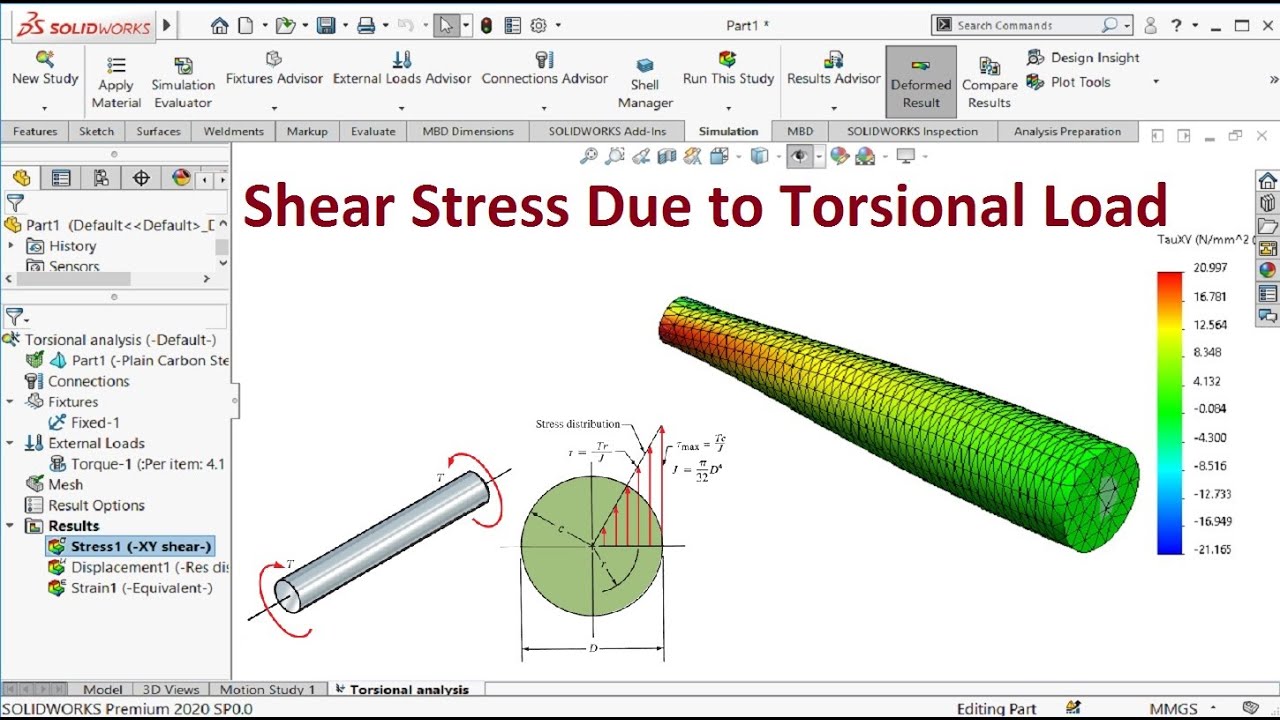Launch the Fixtures Advisor
Screen dimensions: 1280x720
click(274, 68)
